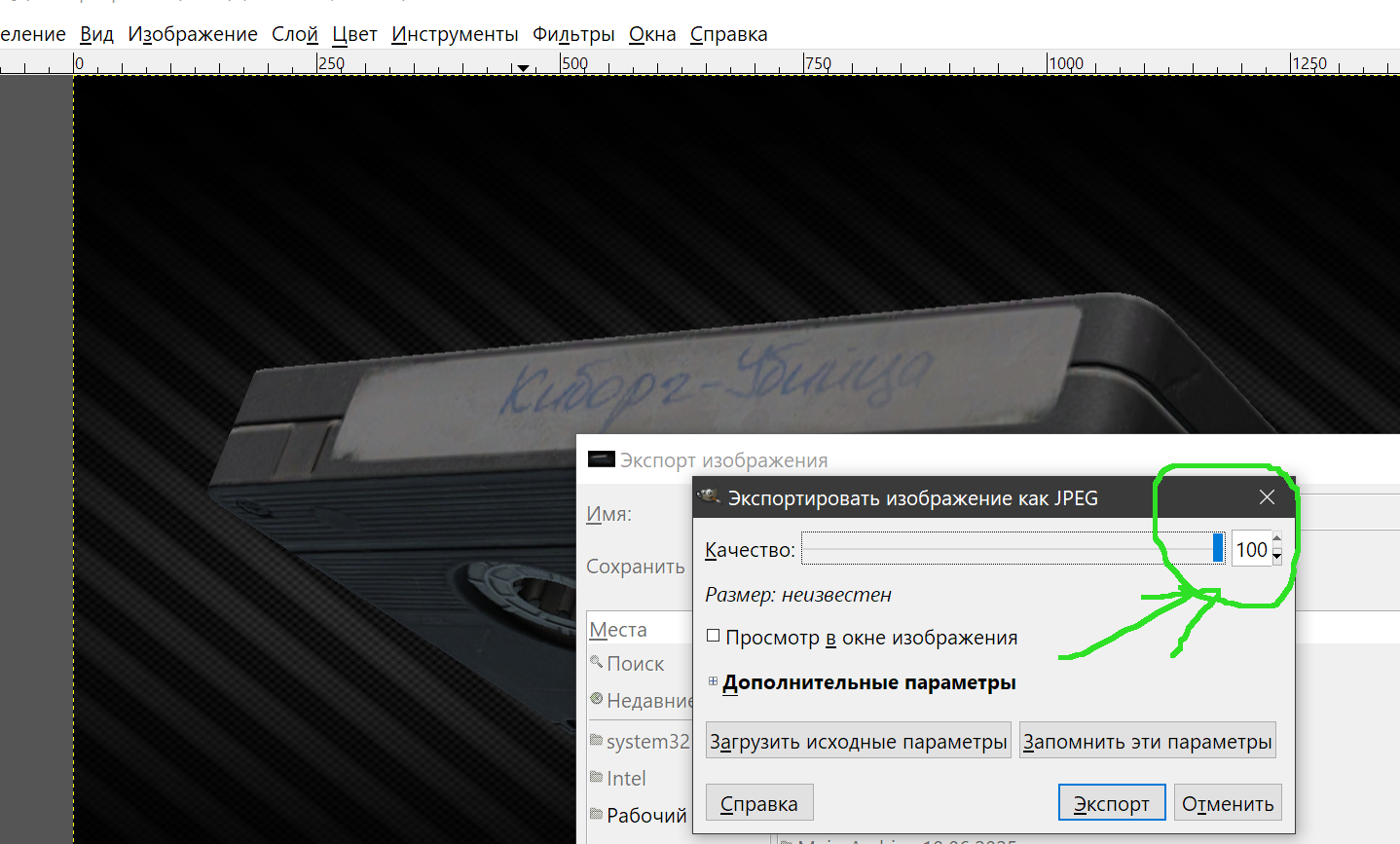Screen dimensions: 1400x844
Task: Click the Качество quality slider
Action: point(1013,549)
